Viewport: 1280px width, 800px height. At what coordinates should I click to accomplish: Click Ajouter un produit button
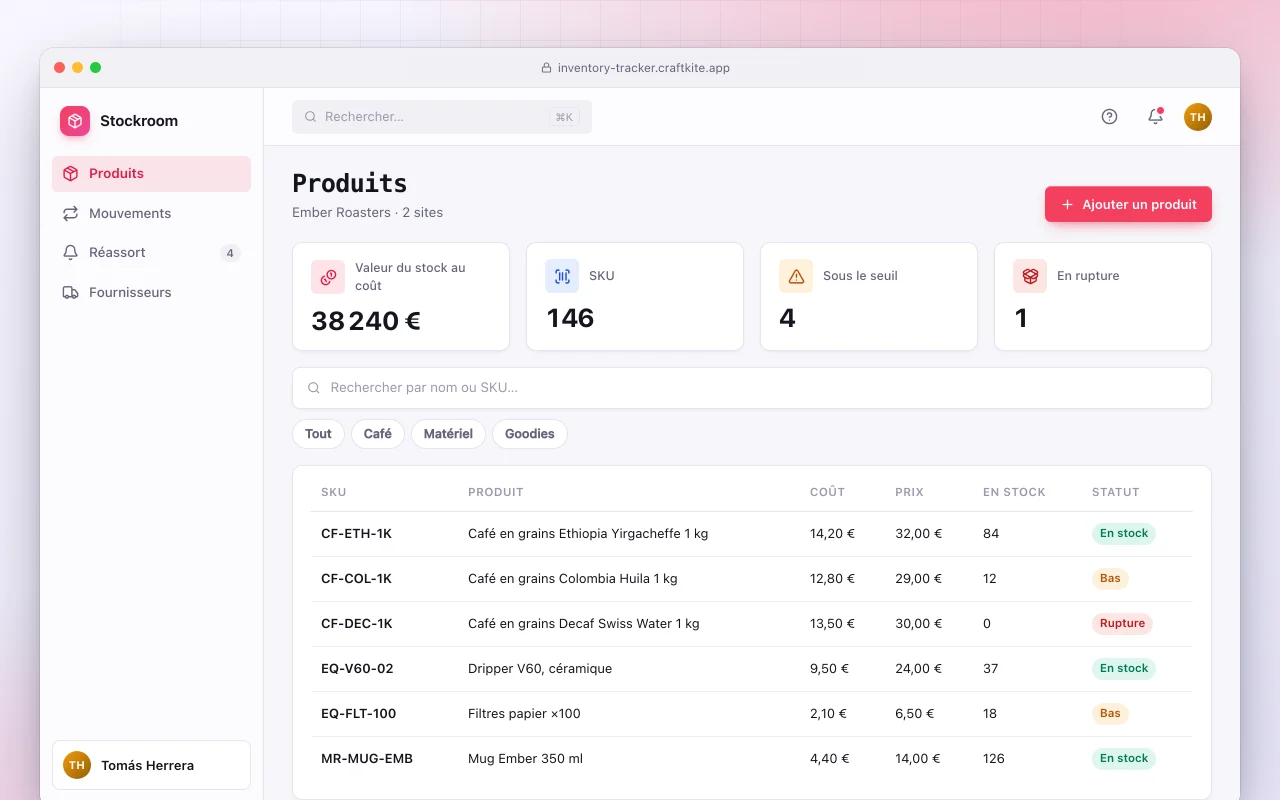click(1128, 204)
